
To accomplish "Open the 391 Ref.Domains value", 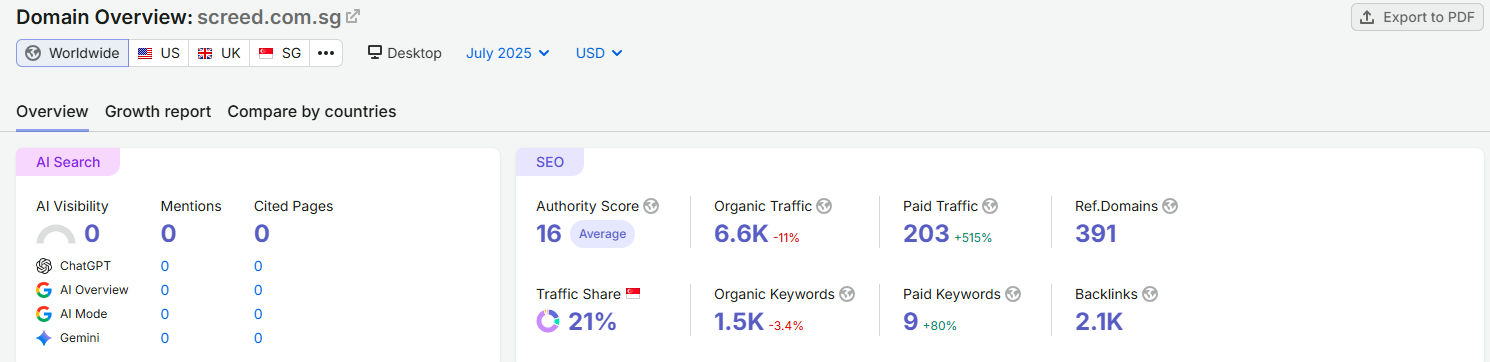I will [1096, 234].
